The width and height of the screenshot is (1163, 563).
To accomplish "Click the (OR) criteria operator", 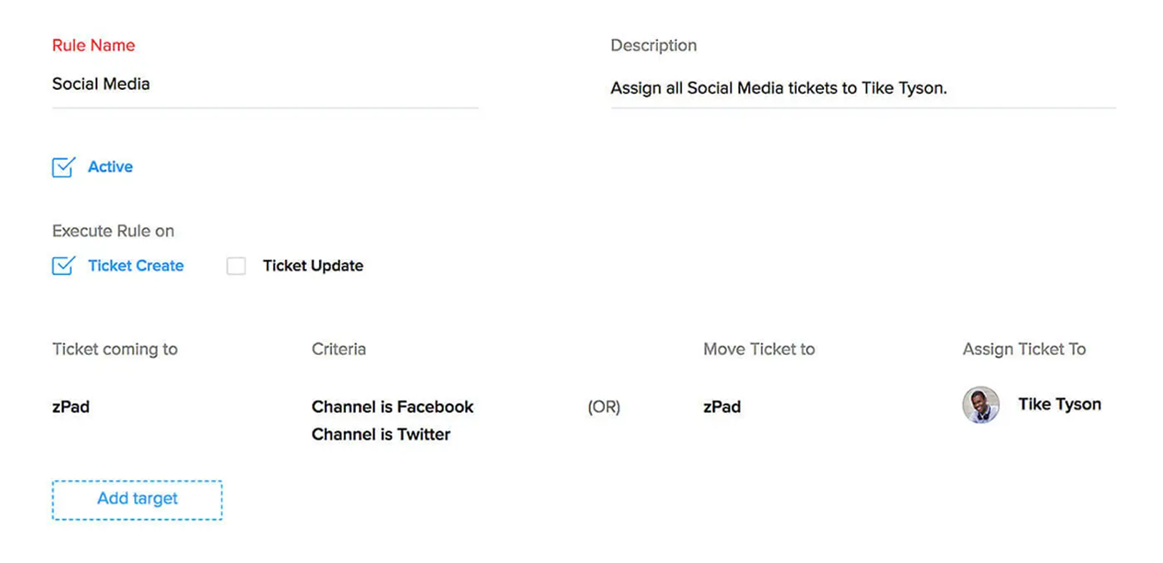I will pos(604,407).
